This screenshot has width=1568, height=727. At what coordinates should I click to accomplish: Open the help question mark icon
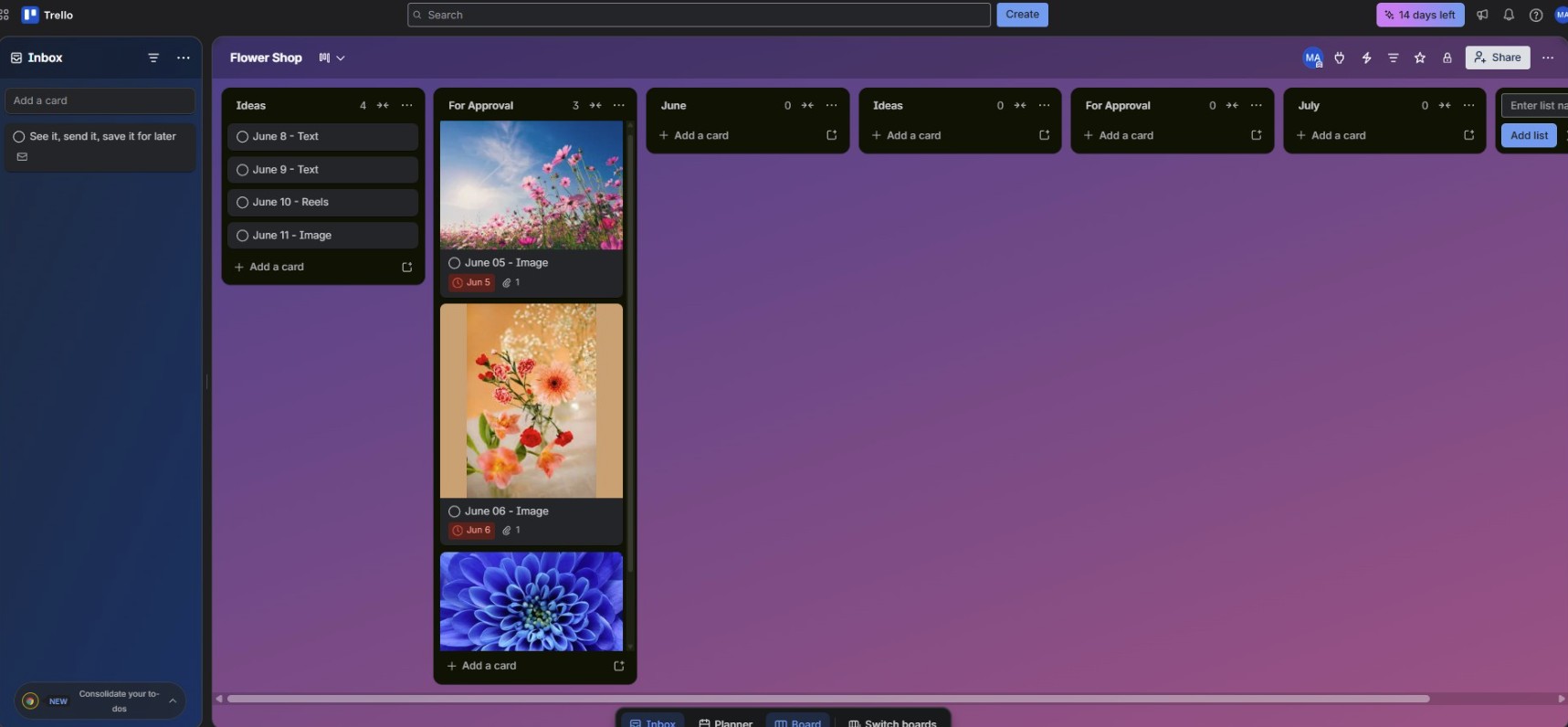tap(1536, 15)
